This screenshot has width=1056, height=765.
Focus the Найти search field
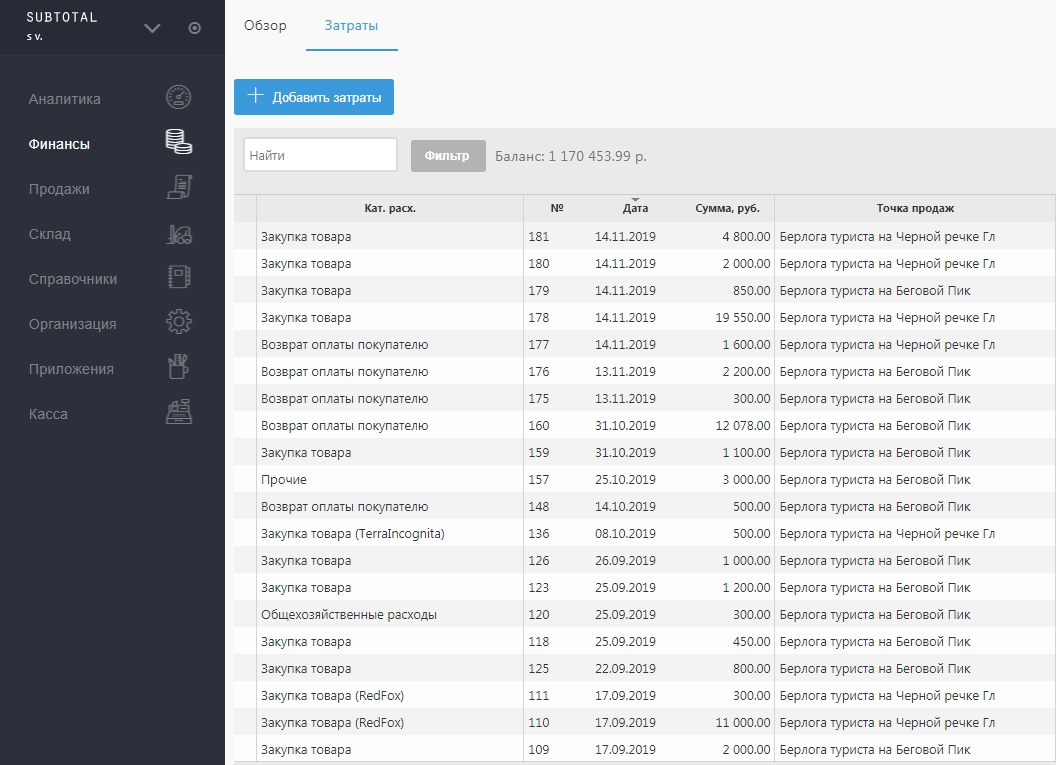320,155
